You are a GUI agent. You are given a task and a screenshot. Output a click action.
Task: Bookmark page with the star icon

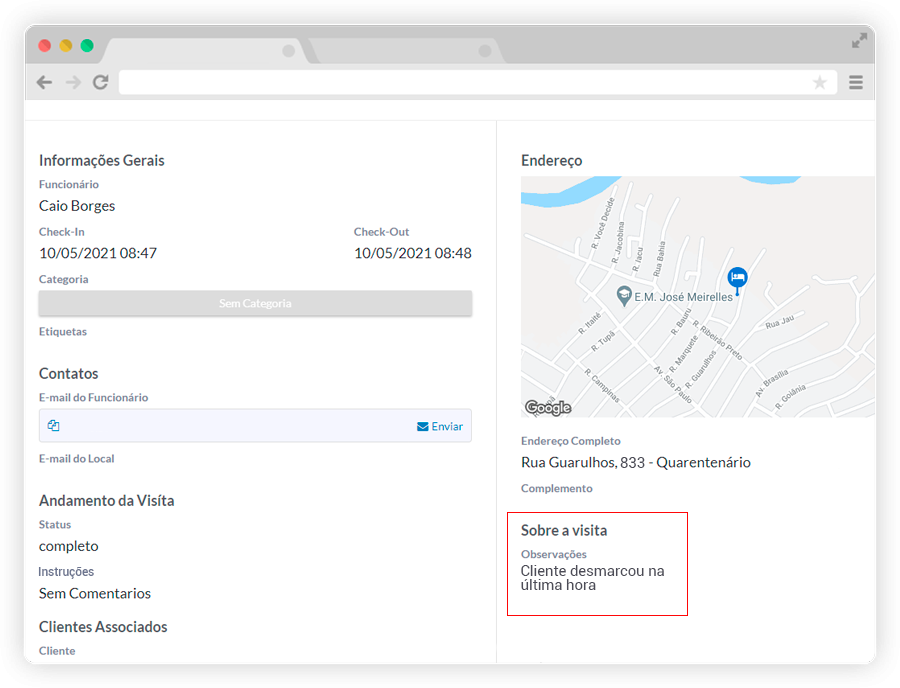tap(820, 83)
